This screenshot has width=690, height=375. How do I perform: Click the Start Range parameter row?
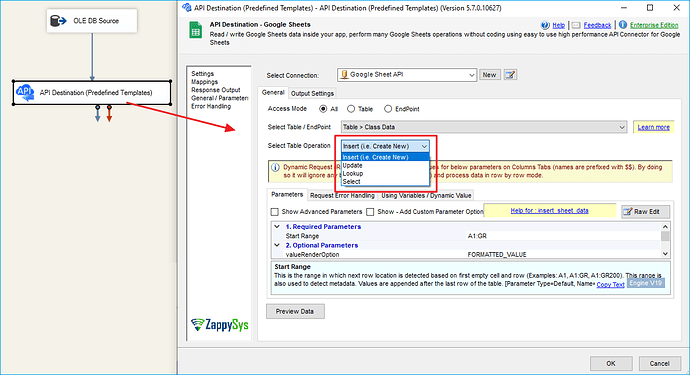click(467, 236)
